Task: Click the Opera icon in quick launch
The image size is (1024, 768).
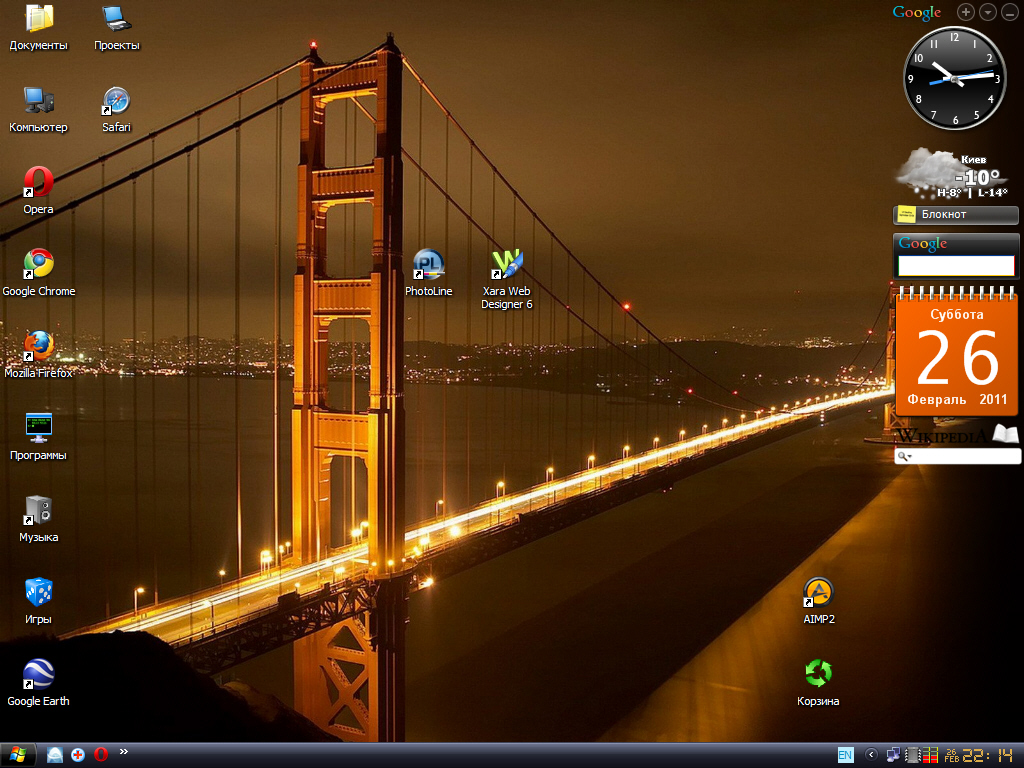Action: point(100,755)
